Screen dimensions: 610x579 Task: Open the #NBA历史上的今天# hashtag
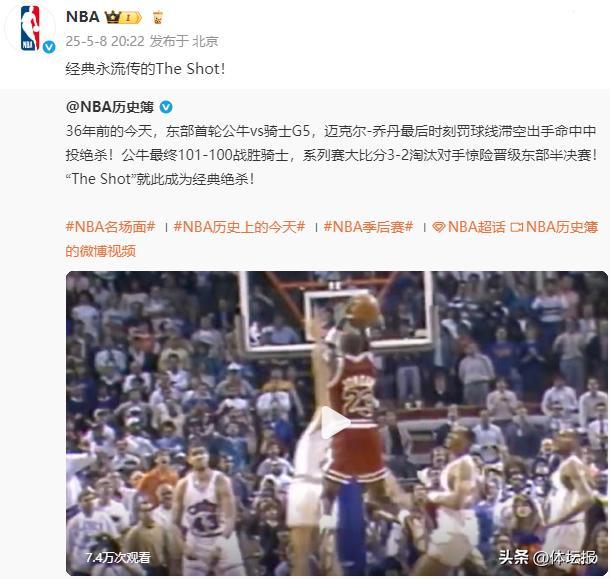click(x=240, y=227)
